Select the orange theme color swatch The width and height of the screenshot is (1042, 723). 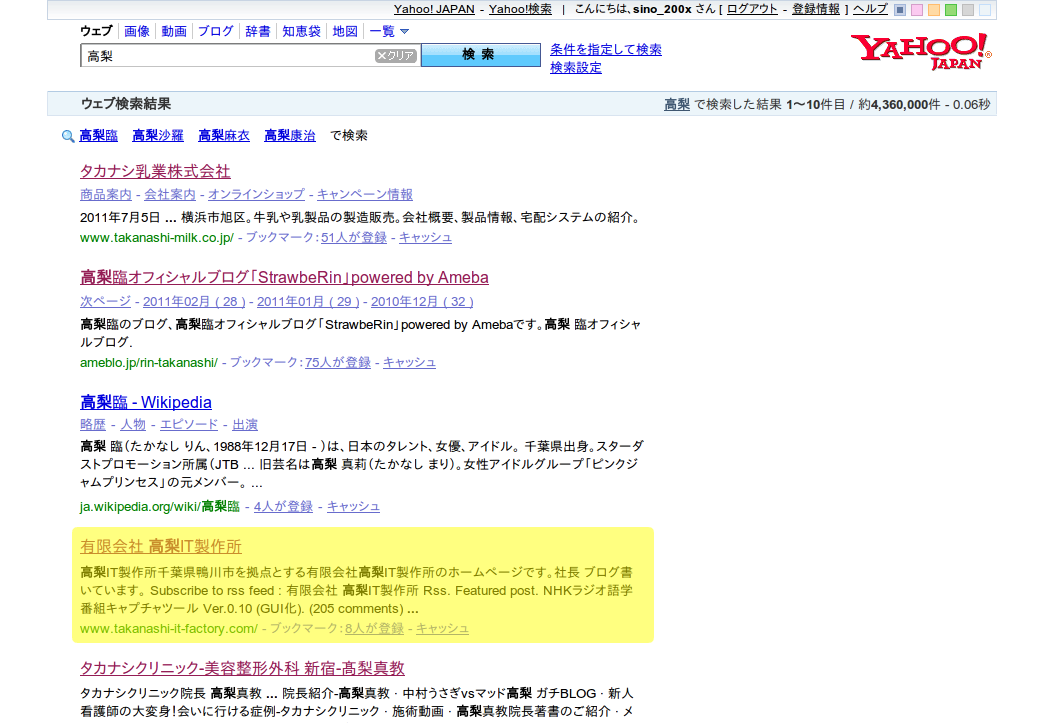(934, 10)
